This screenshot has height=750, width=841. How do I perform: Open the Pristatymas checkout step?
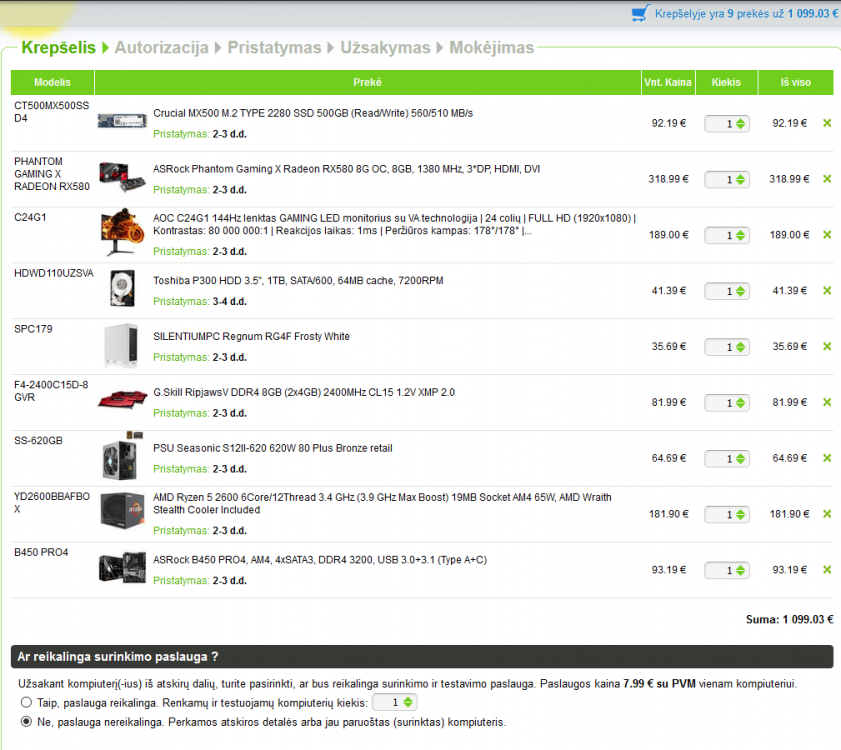coord(274,48)
